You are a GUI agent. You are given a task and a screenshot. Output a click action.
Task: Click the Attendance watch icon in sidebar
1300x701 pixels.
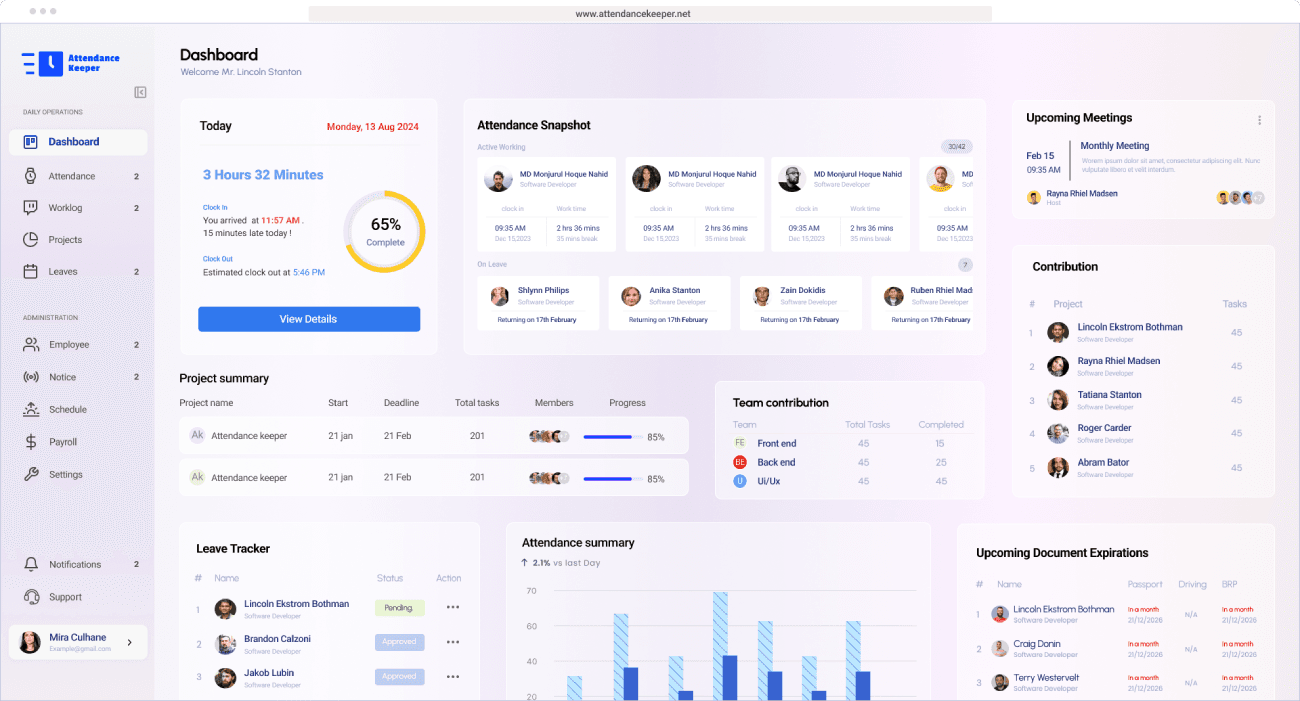click(x=30, y=176)
